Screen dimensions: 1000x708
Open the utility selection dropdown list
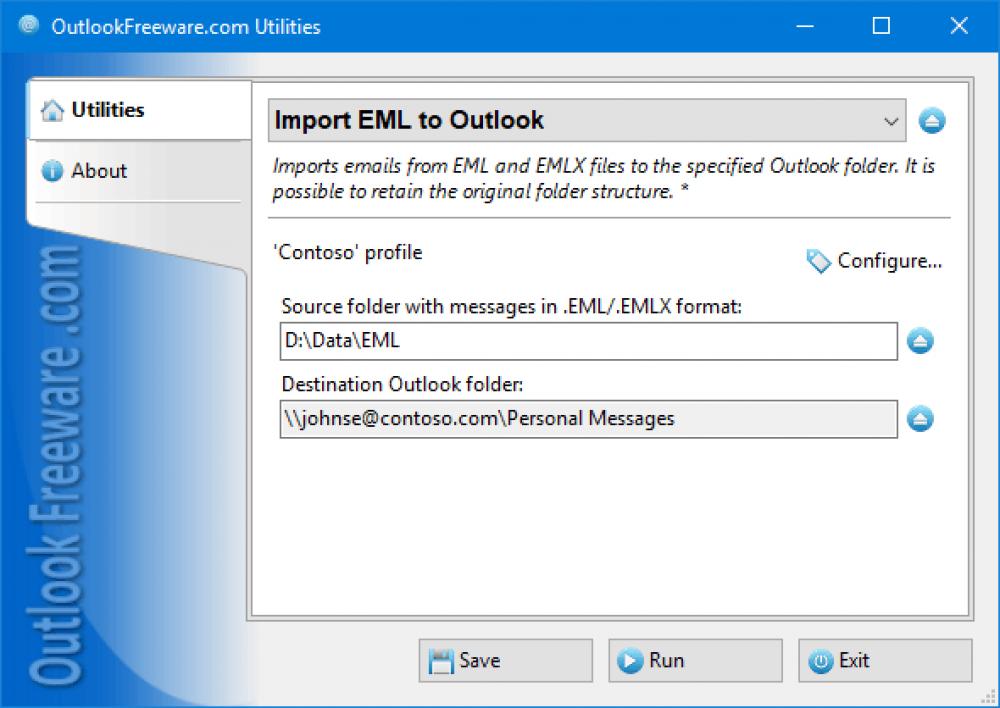pos(891,120)
